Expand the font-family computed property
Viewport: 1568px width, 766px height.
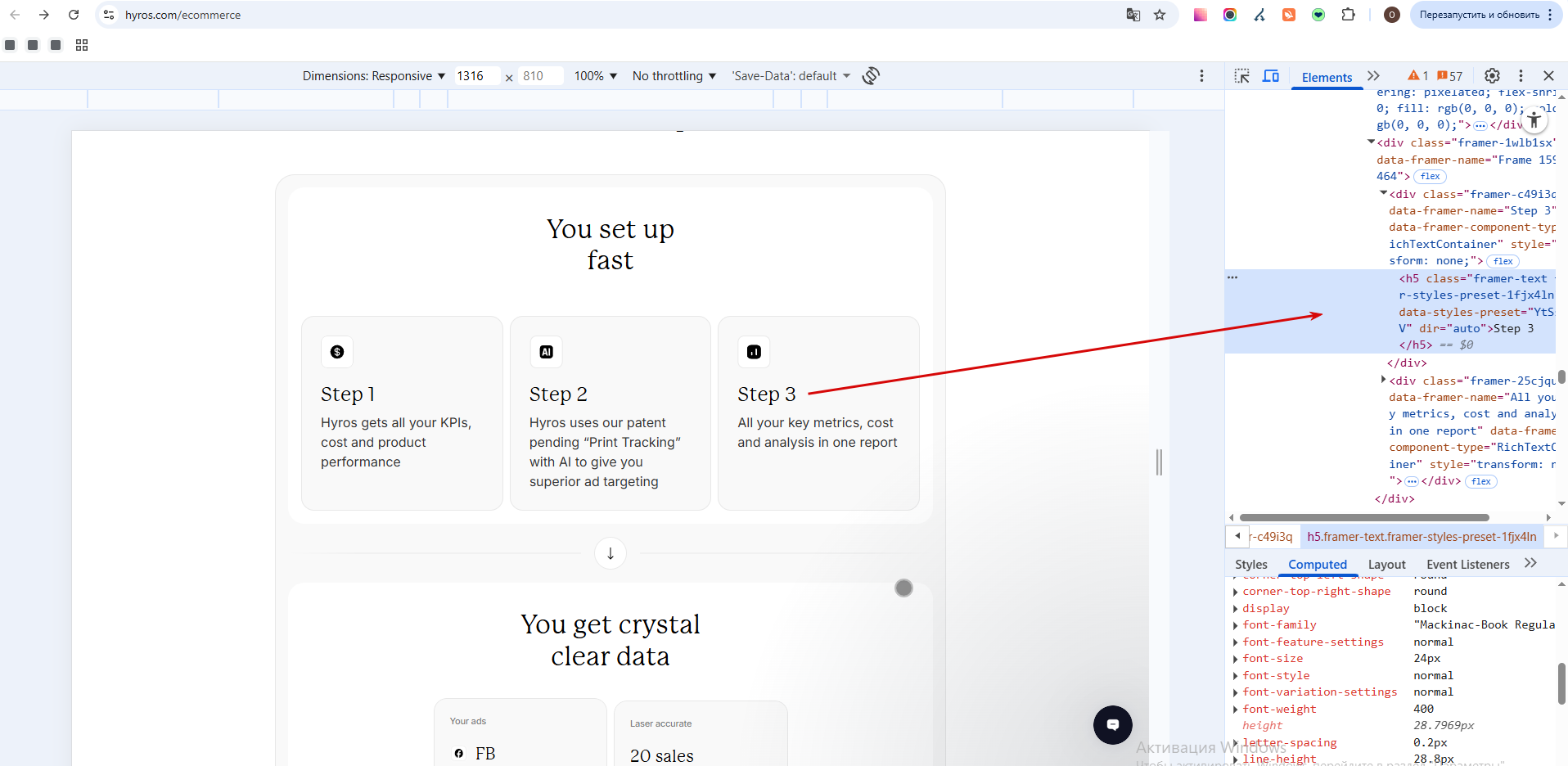(1235, 625)
